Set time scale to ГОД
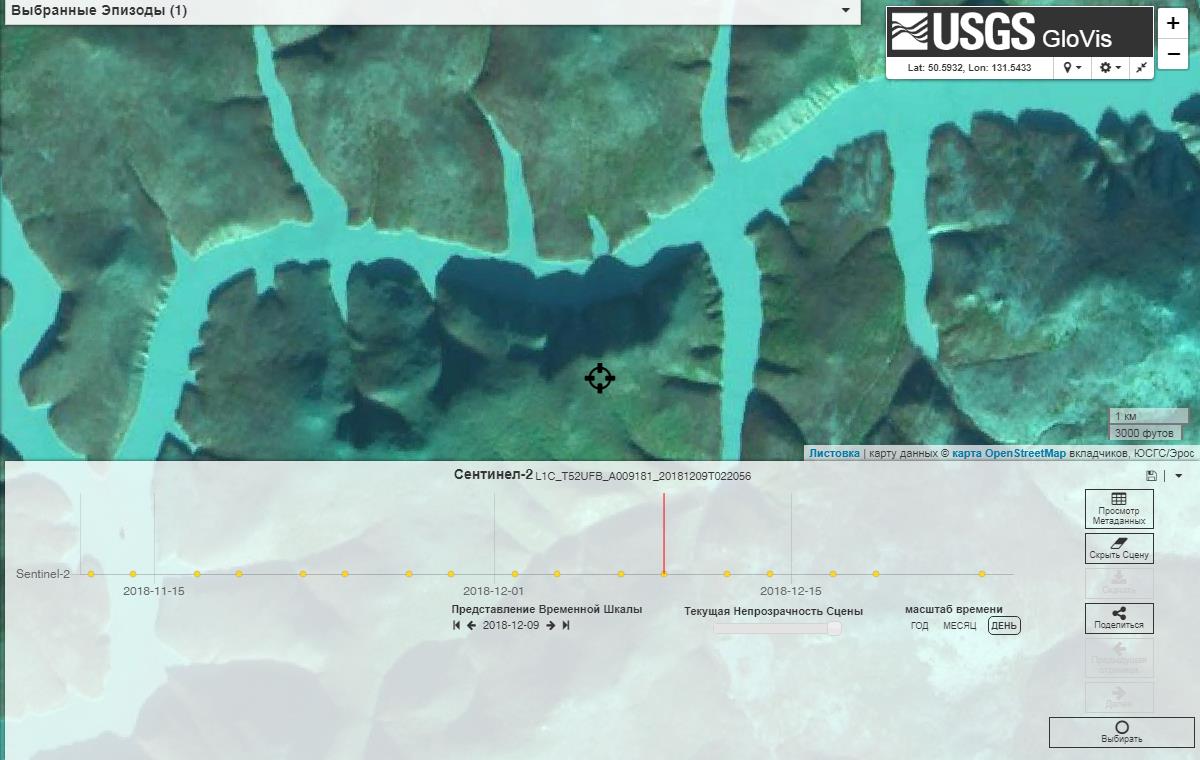This screenshot has height=760, width=1200. pyautogui.click(x=919, y=626)
